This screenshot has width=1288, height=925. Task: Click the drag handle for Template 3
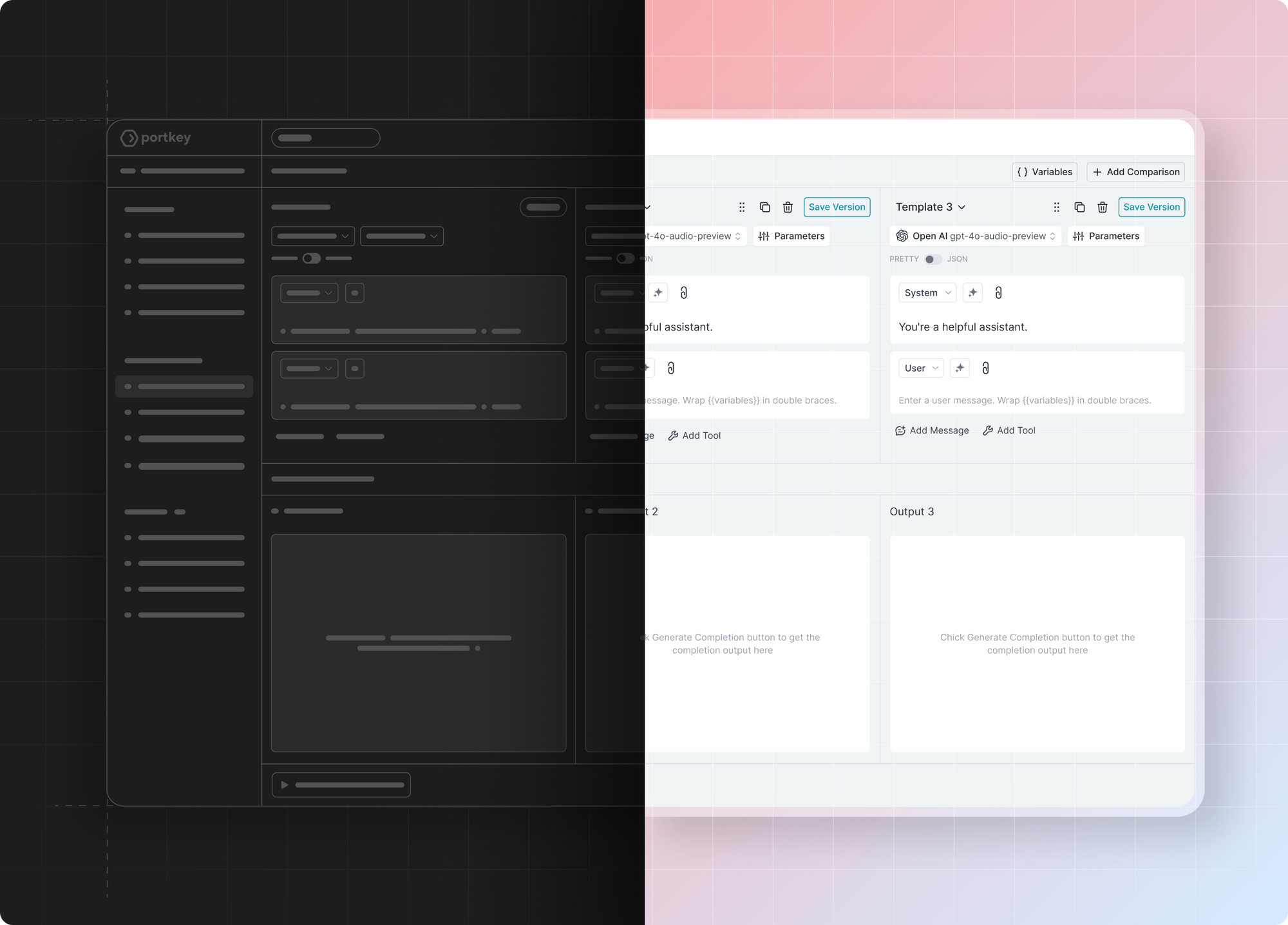click(x=1056, y=207)
